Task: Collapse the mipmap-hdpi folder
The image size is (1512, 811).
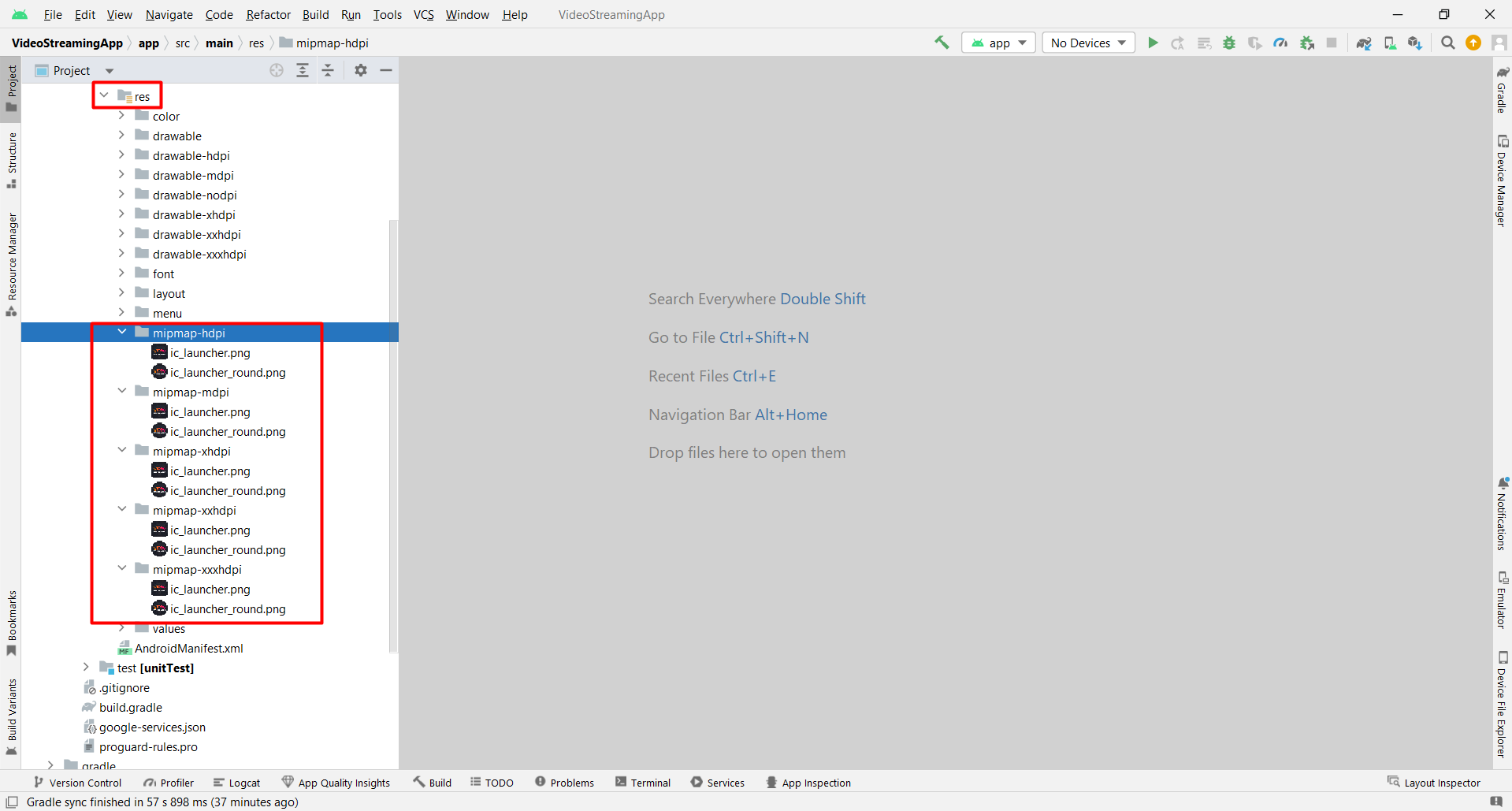Action: click(121, 333)
